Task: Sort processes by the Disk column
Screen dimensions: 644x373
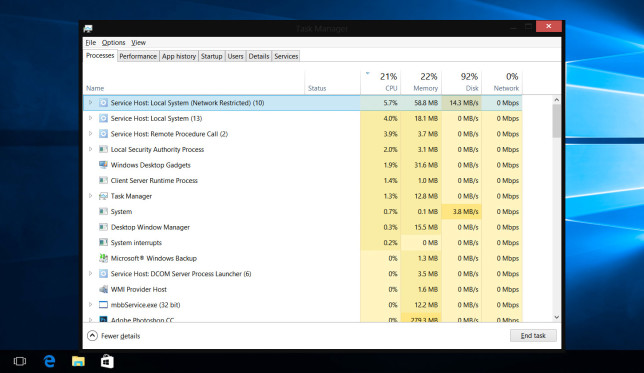Action: click(461, 82)
